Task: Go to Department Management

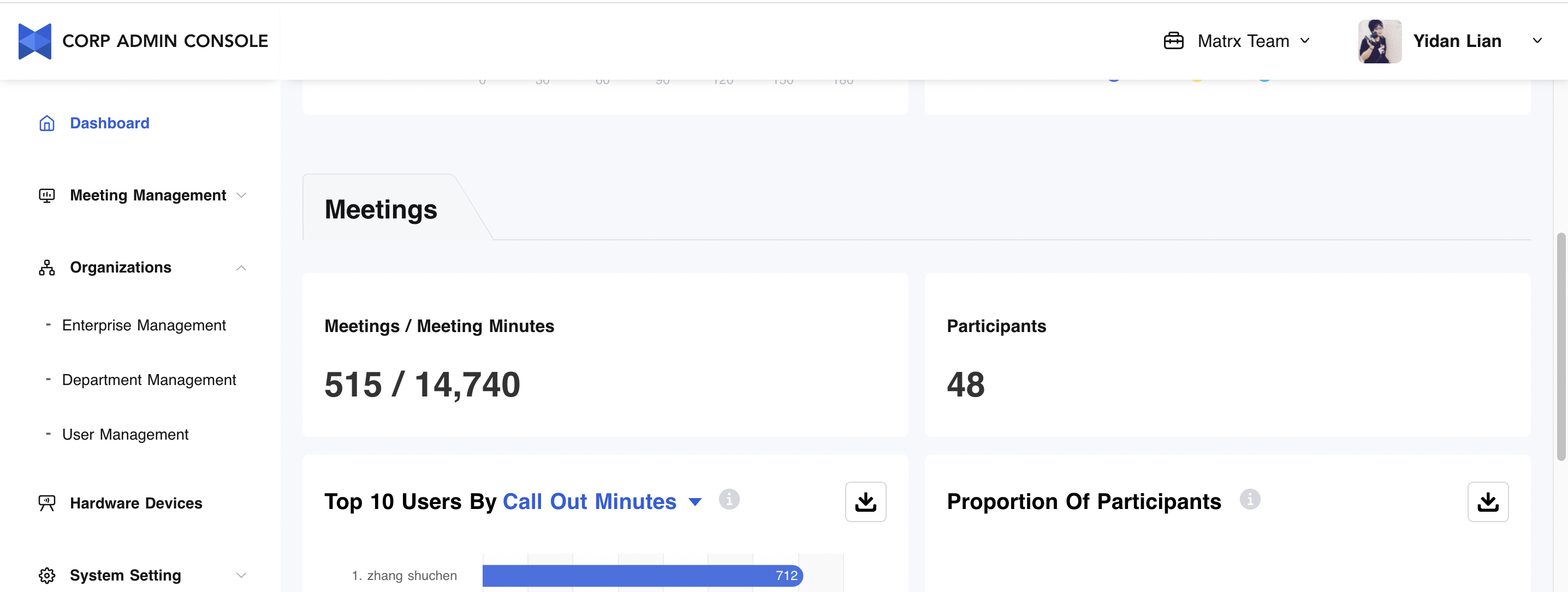Action: (x=149, y=380)
